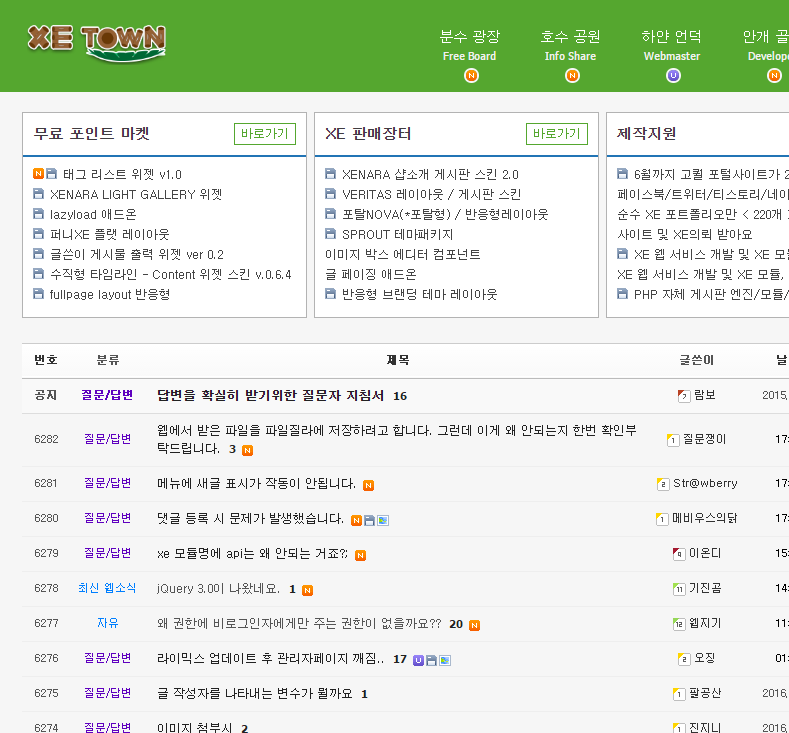Click 바로가기 button in 무료 포인트 마켓
Screen dimensions: 789x733
[x=265, y=134]
